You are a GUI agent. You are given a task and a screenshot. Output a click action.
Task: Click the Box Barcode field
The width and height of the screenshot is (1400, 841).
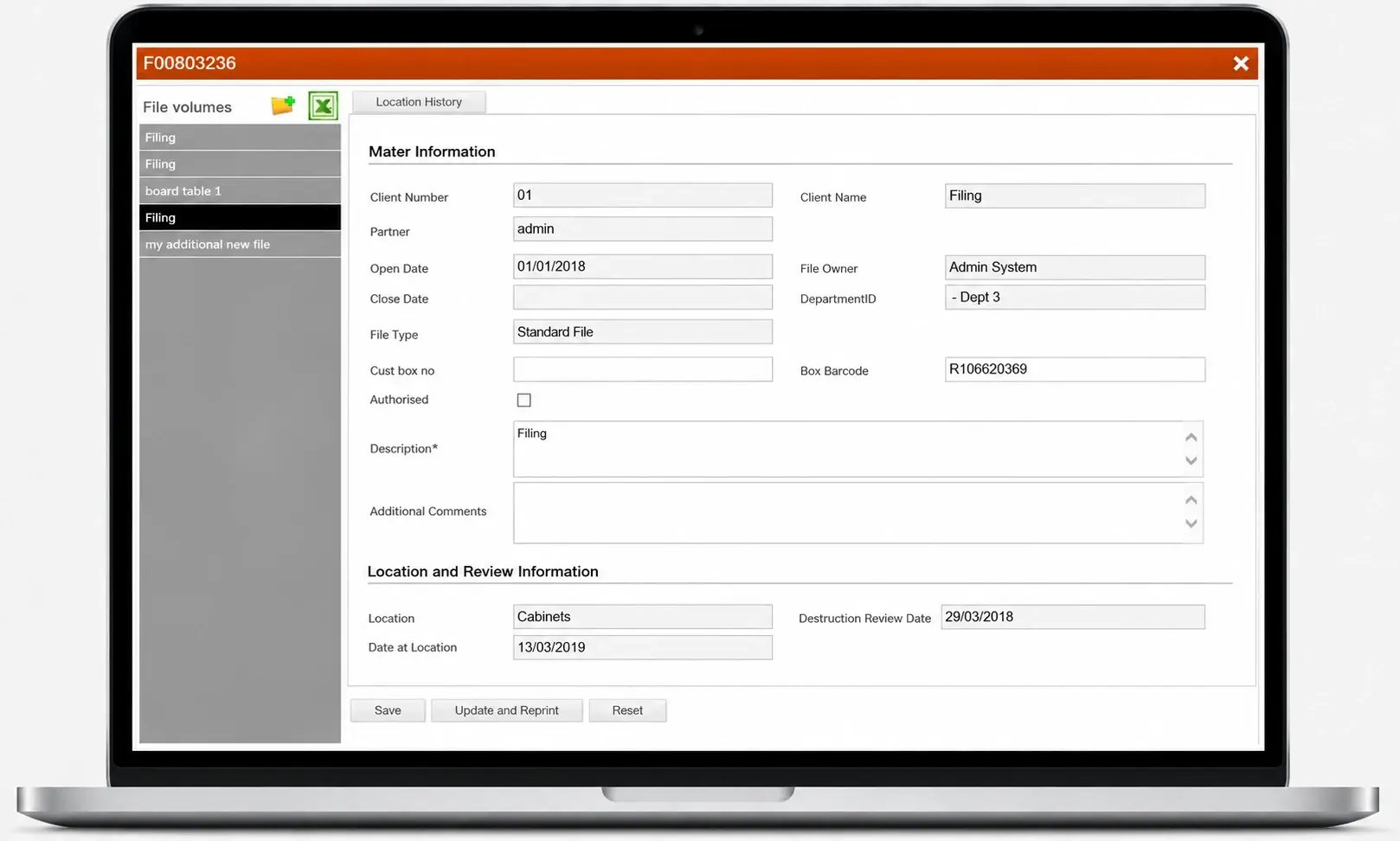tap(1075, 369)
